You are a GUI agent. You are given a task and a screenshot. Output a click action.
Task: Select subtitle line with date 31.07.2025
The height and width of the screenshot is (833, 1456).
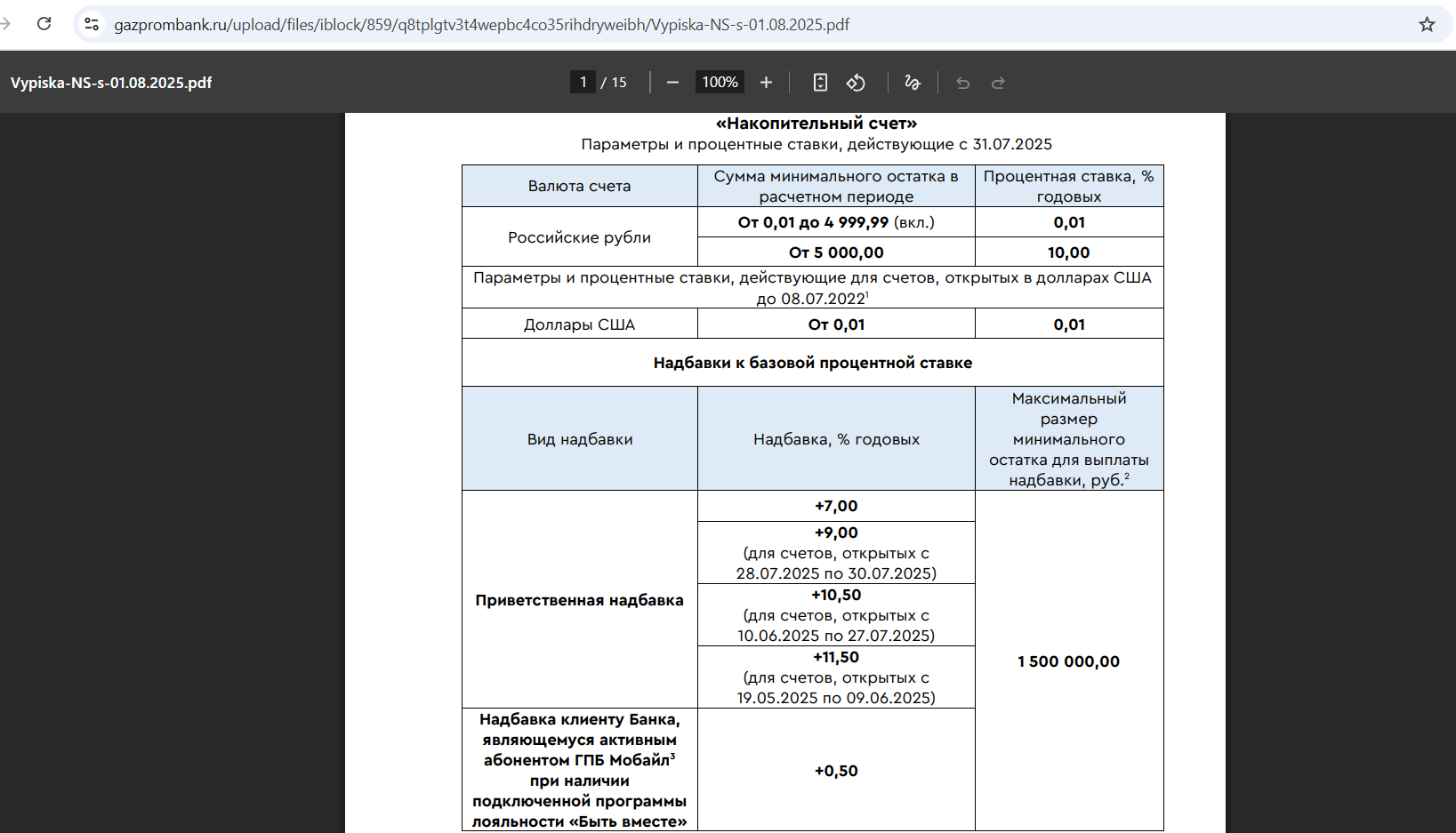(x=816, y=144)
